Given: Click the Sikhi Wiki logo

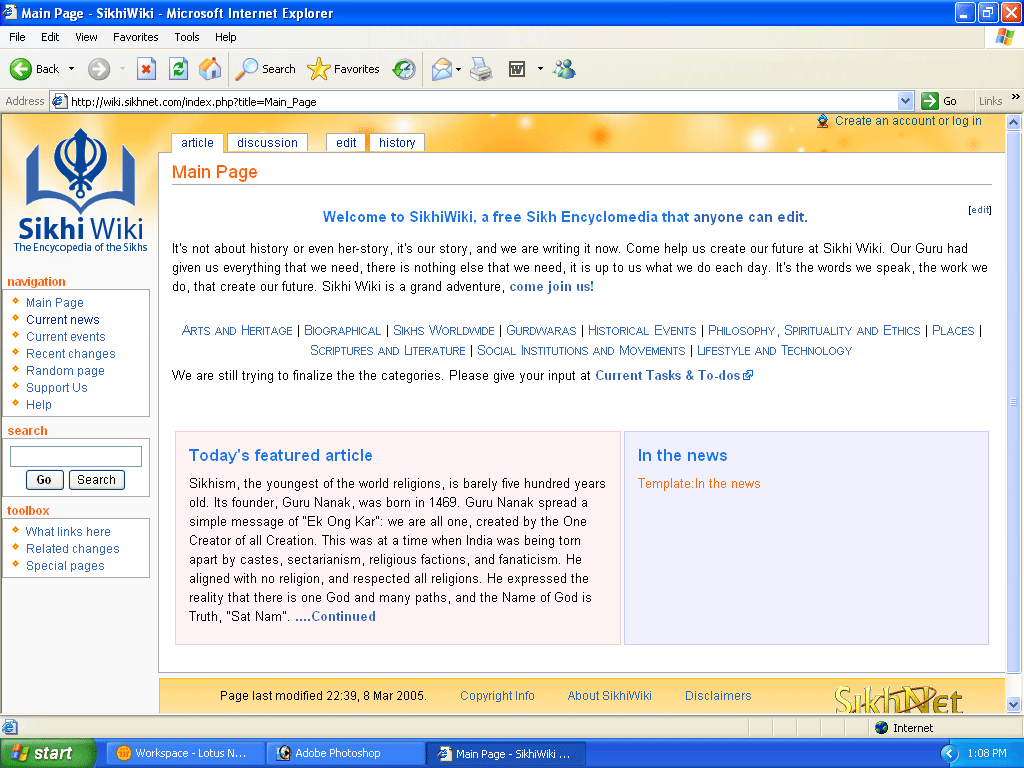Looking at the screenshot, I should tap(80, 191).
